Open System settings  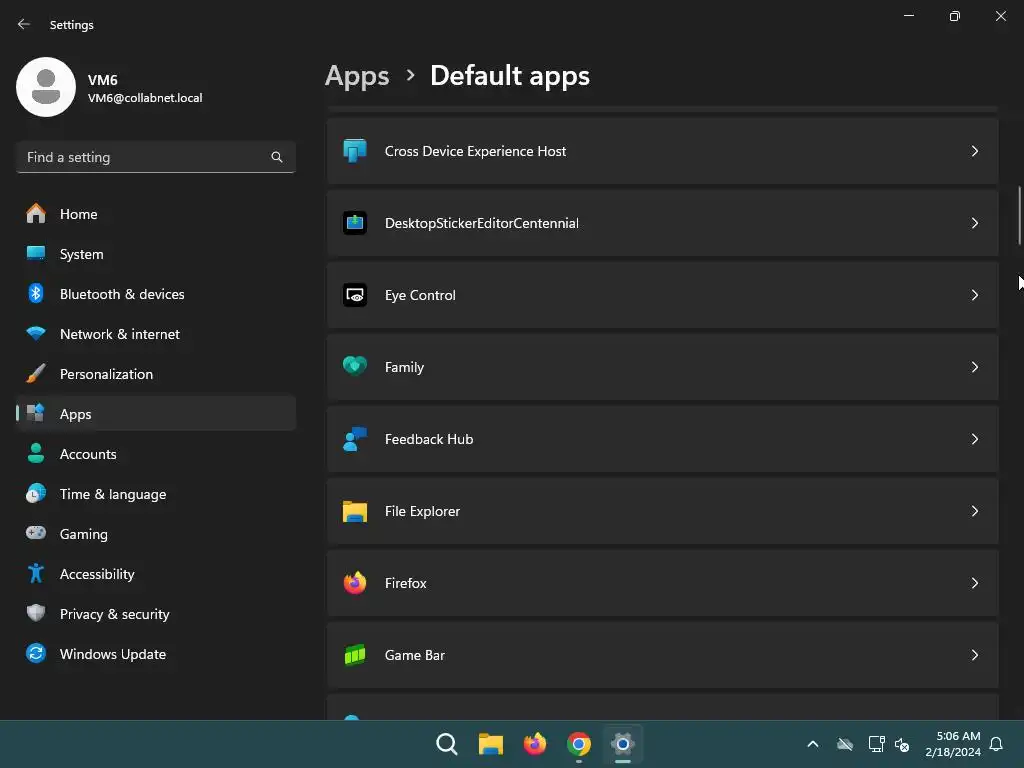[x=156, y=254]
